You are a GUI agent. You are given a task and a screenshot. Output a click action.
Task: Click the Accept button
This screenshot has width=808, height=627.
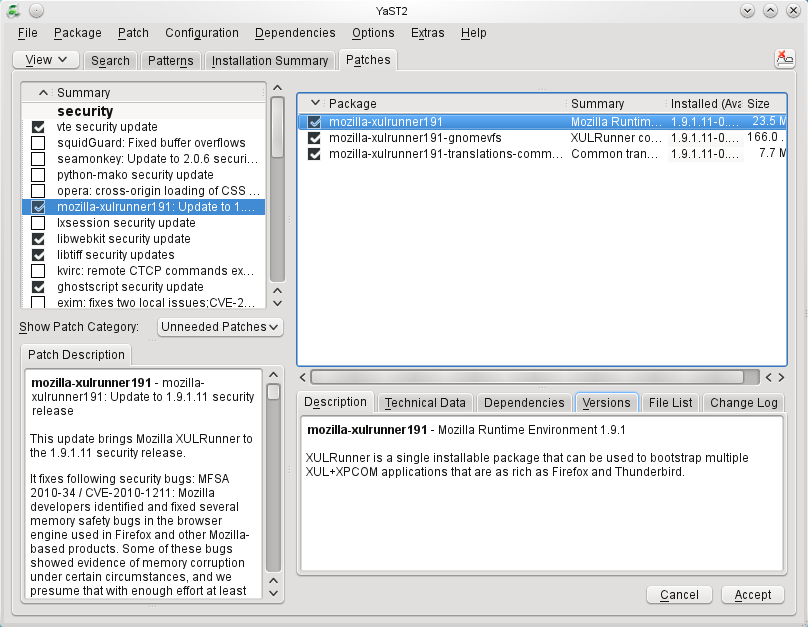click(753, 595)
